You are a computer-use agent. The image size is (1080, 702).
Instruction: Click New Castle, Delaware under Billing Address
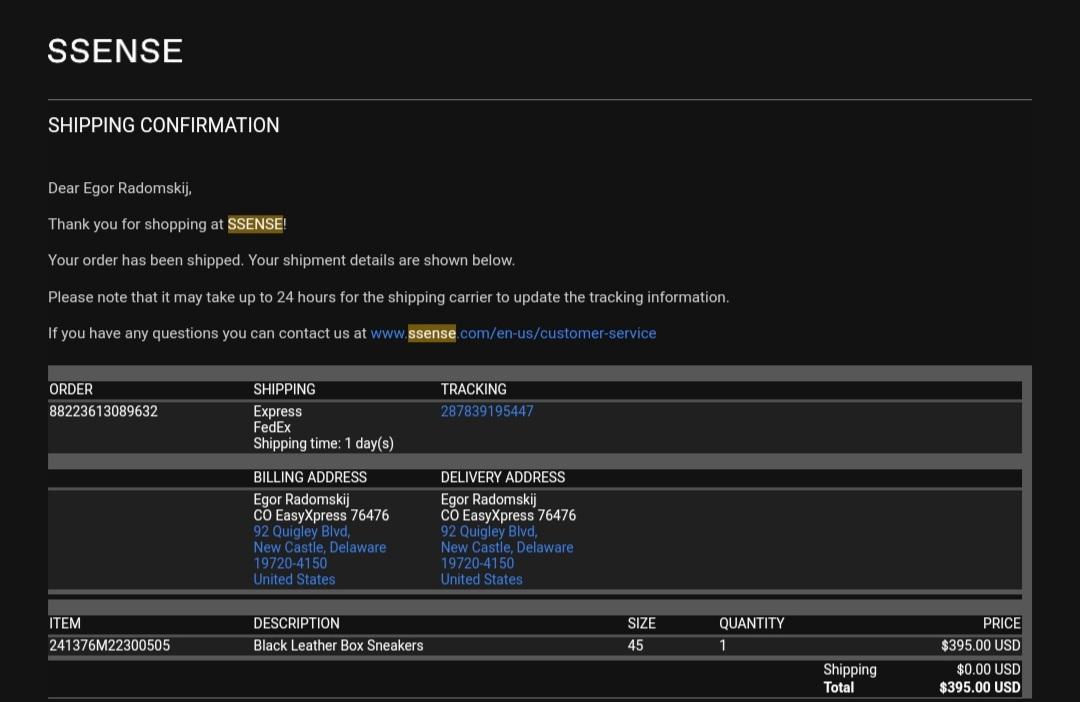point(319,547)
